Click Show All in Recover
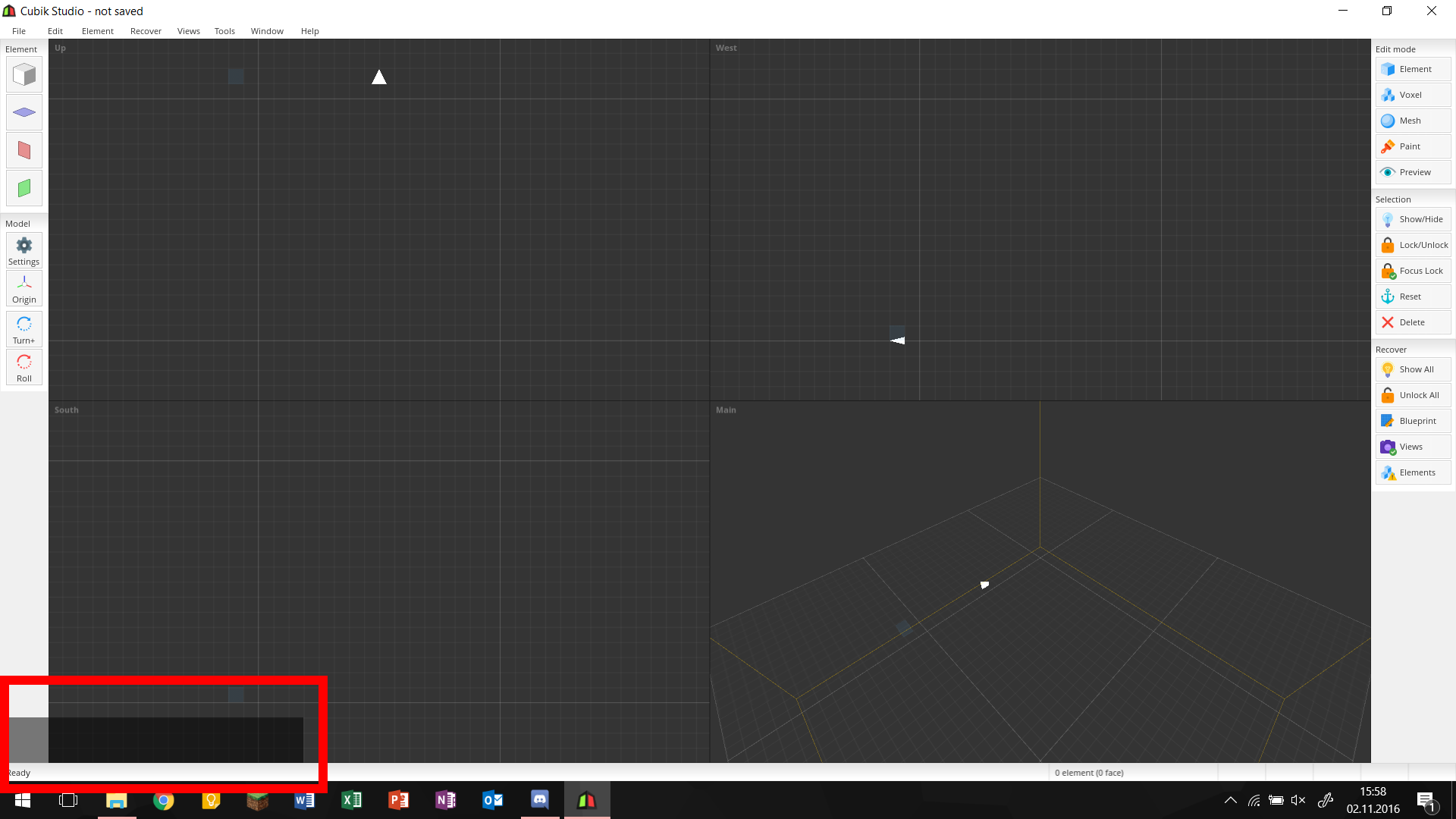The height and width of the screenshot is (819, 1456). 1413,369
